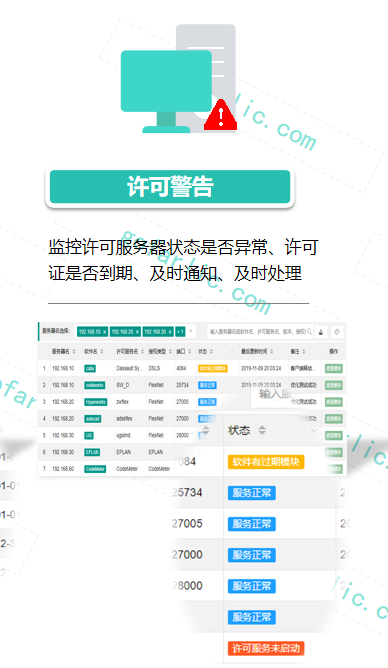Click the UG software tag
This screenshot has height=668, width=388.
coord(89,435)
